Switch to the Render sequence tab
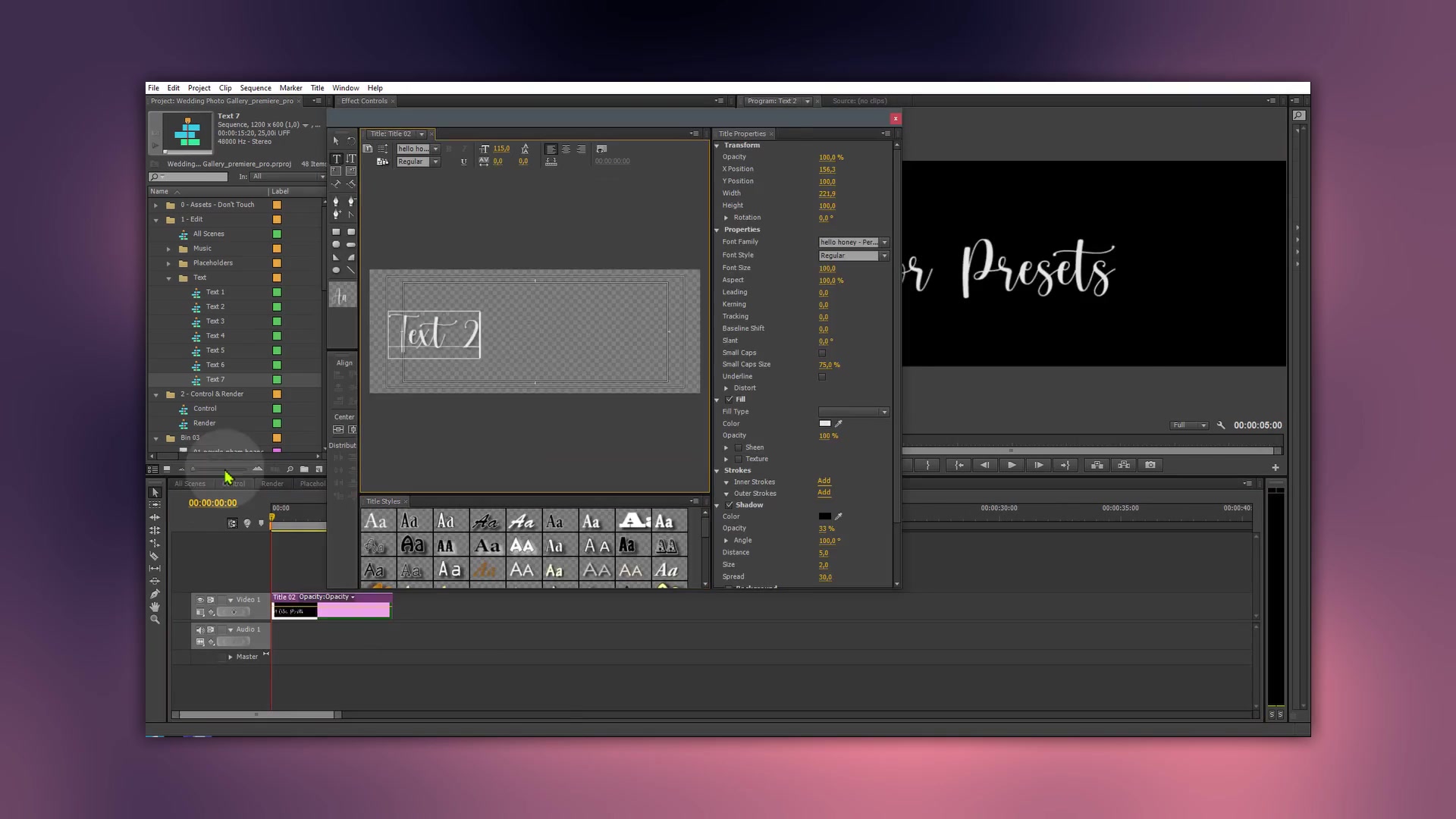The width and height of the screenshot is (1456, 819). point(272,484)
